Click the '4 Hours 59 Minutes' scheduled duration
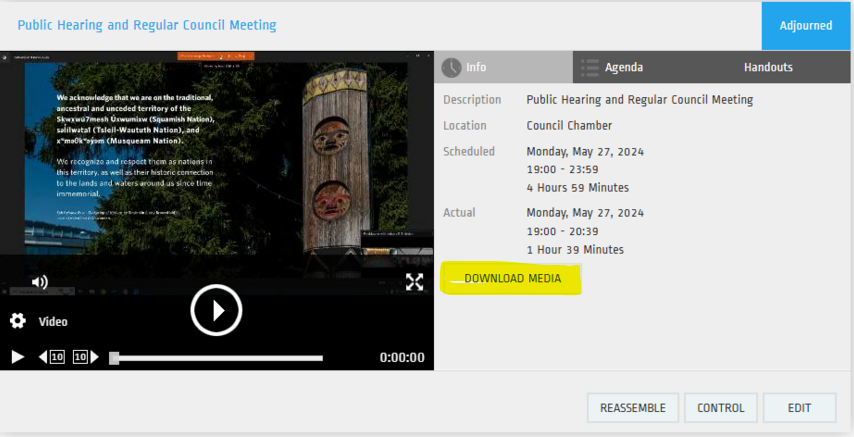This screenshot has height=437, width=854. coord(578,187)
